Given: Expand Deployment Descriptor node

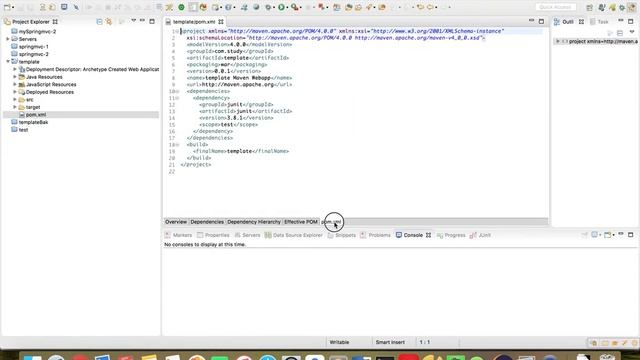Looking at the screenshot, I should [x=15, y=69].
